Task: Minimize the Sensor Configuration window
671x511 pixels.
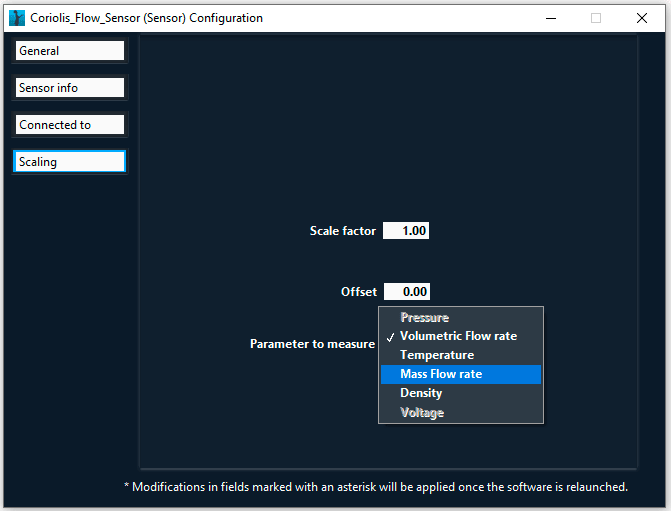Action: 549,18
